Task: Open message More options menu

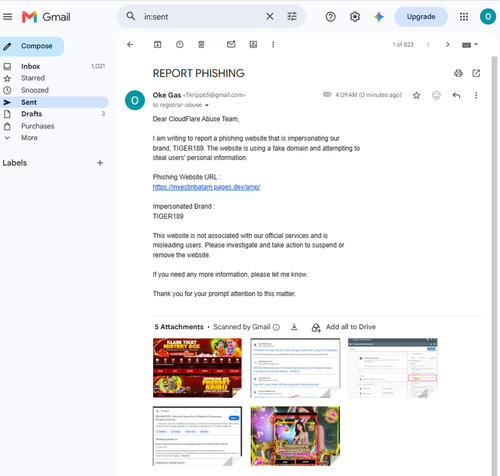Action: pos(476,96)
